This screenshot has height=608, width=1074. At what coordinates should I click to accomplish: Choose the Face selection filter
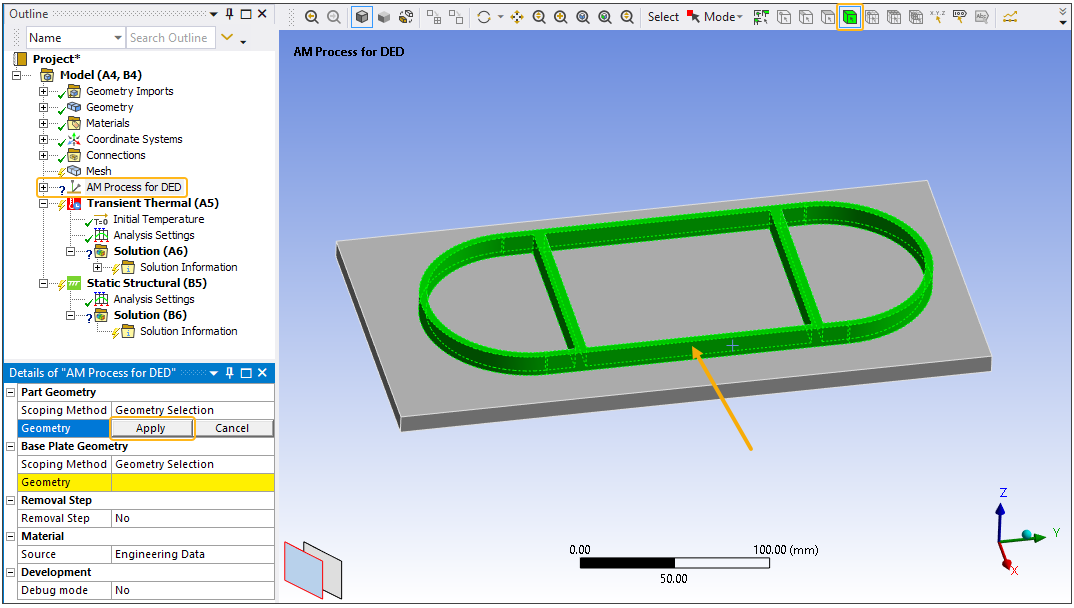point(827,17)
